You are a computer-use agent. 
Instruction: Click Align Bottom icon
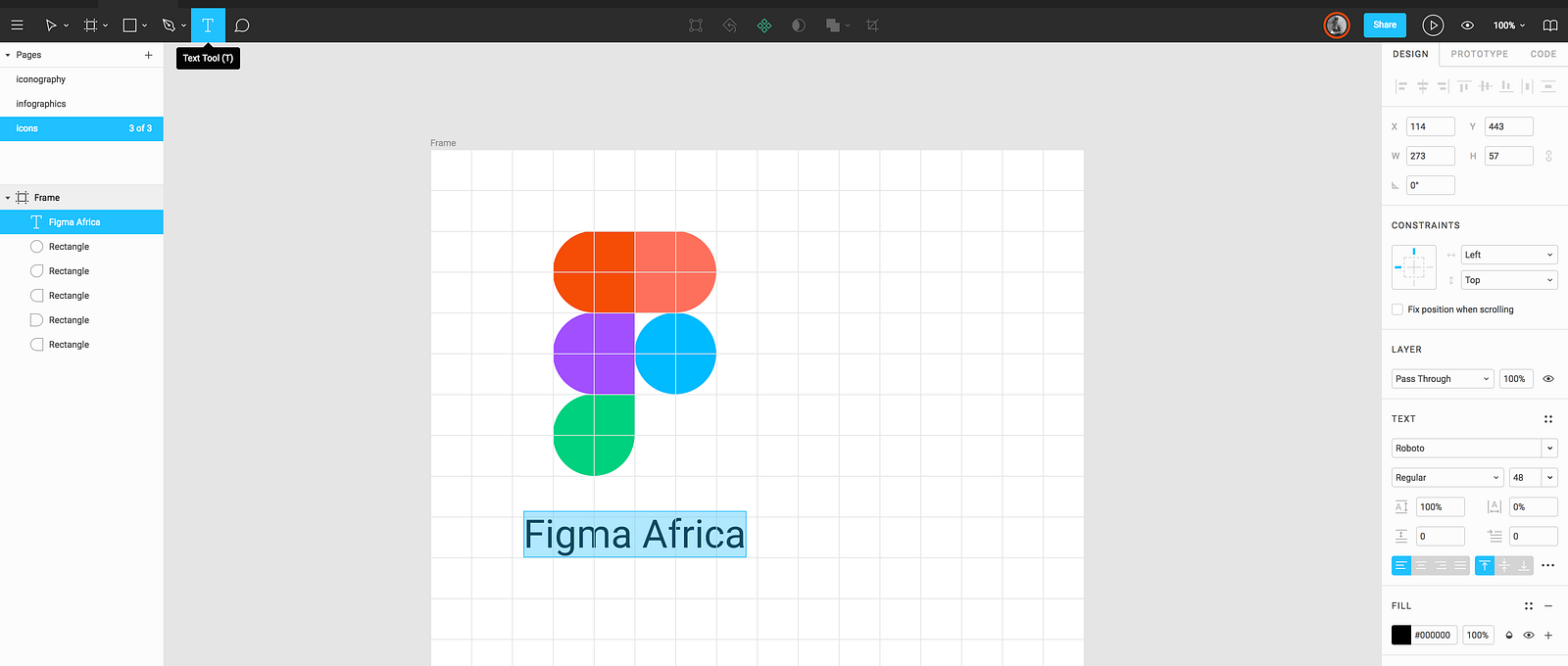click(1506, 86)
